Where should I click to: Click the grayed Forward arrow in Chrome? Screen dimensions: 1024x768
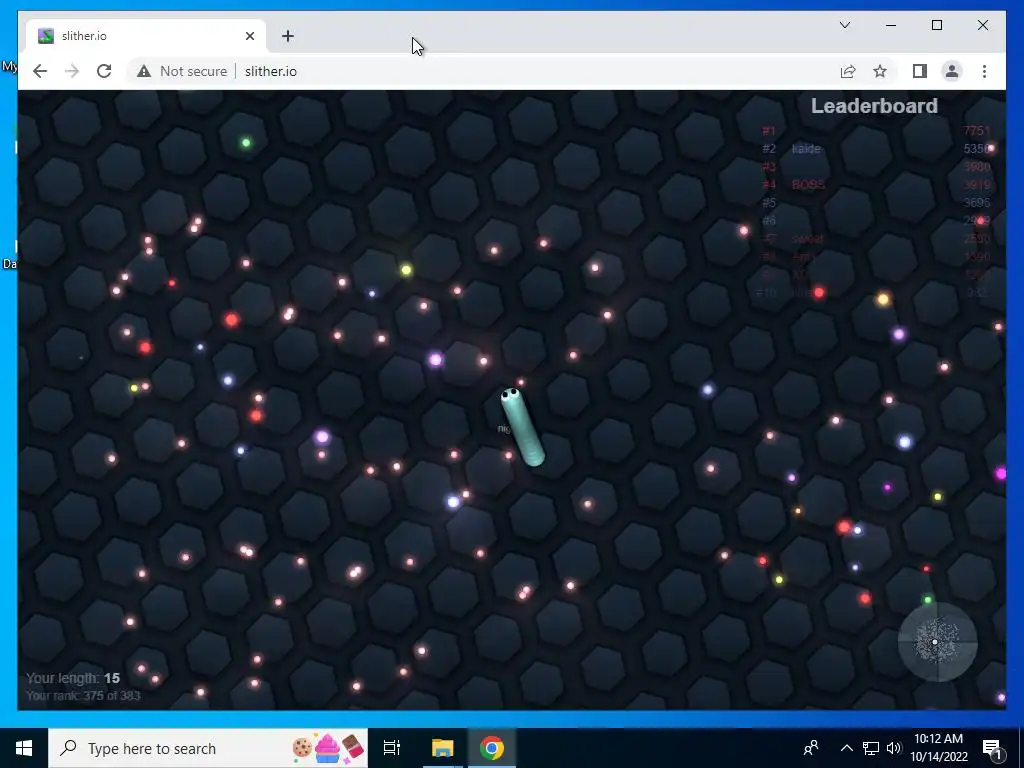click(72, 71)
